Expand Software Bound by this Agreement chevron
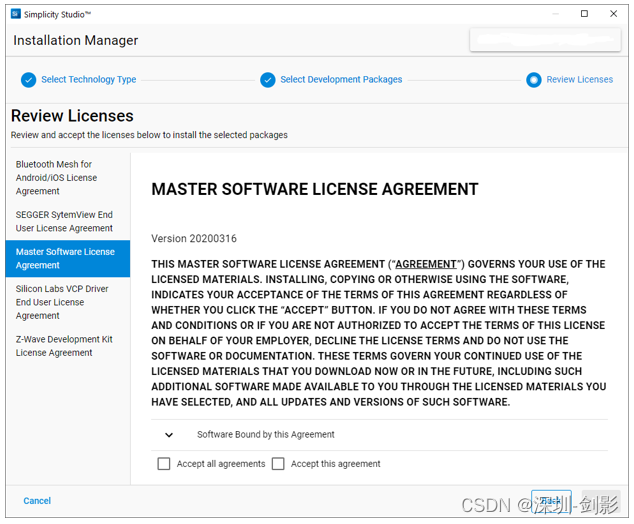The width and height of the screenshot is (634, 524). tap(169, 435)
